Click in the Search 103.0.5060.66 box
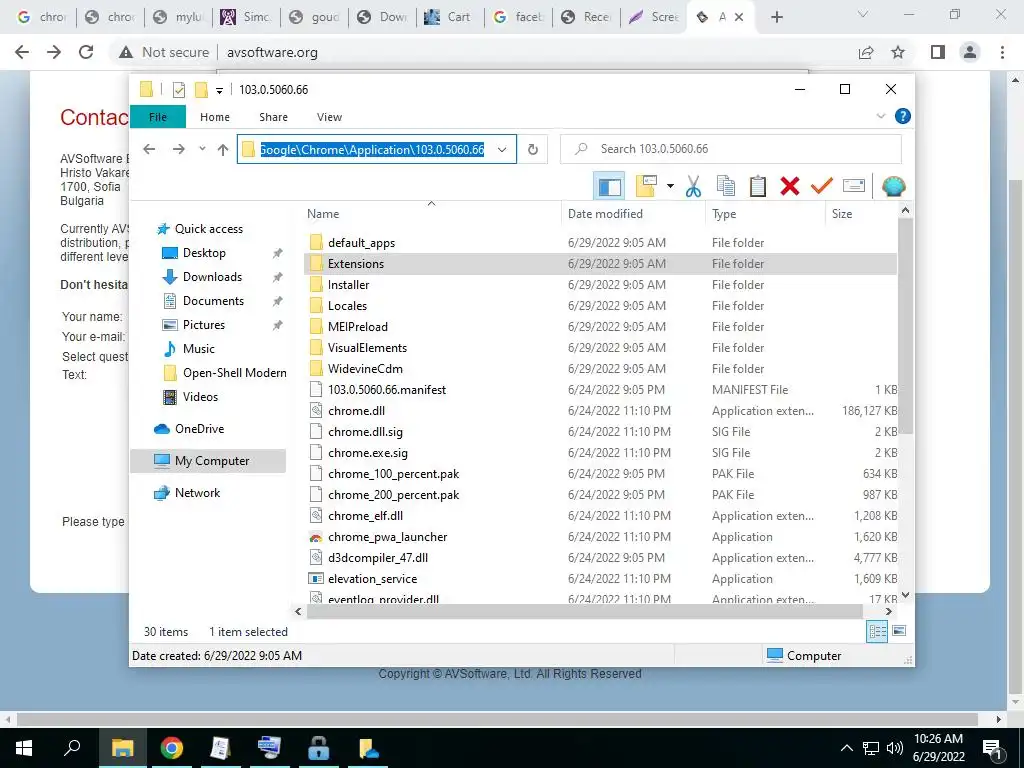The image size is (1024, 768). pos(731,149)
